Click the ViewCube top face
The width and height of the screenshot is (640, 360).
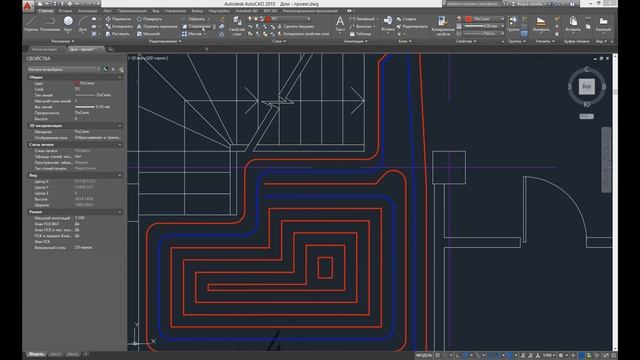coord(587,87)
